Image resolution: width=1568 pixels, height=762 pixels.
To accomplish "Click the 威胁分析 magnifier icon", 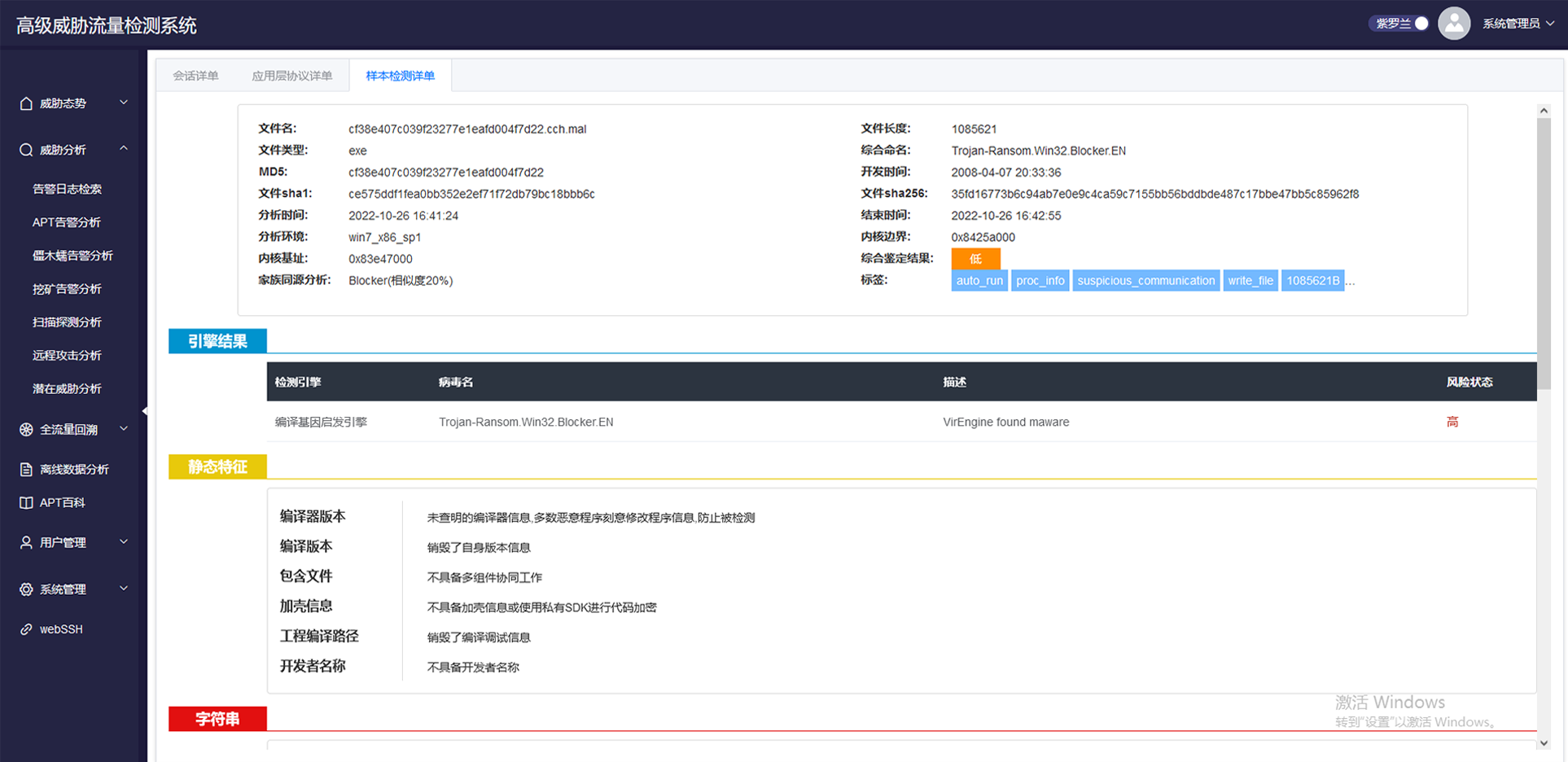I will (26, 150).
